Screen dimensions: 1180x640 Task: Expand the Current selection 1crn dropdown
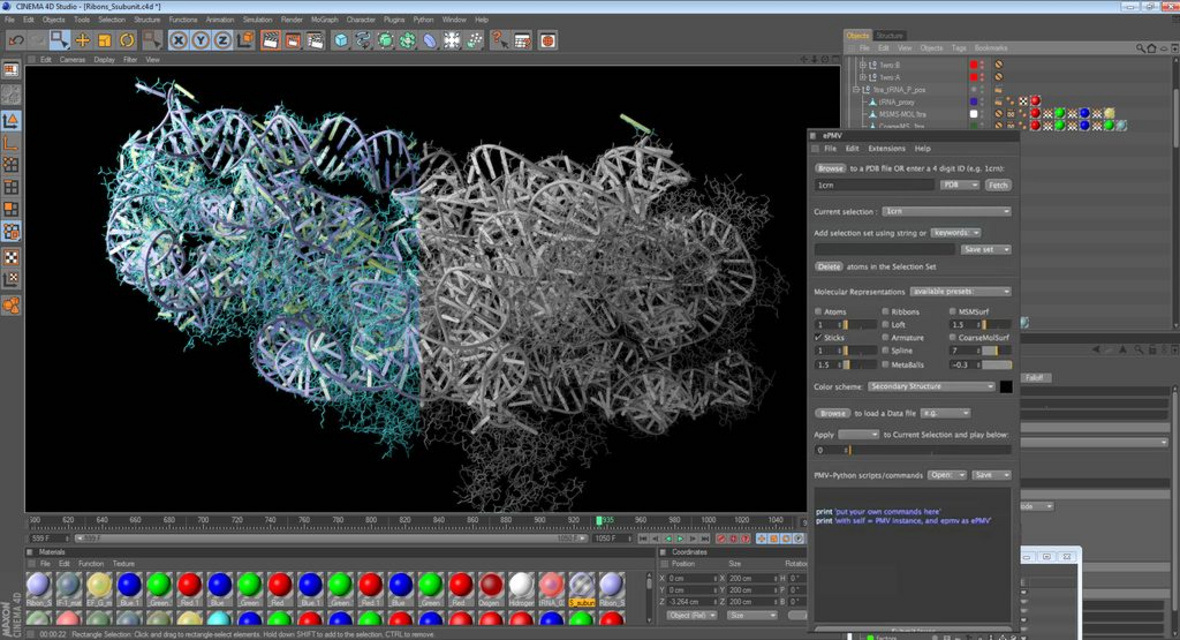click(x=947, y=212)
